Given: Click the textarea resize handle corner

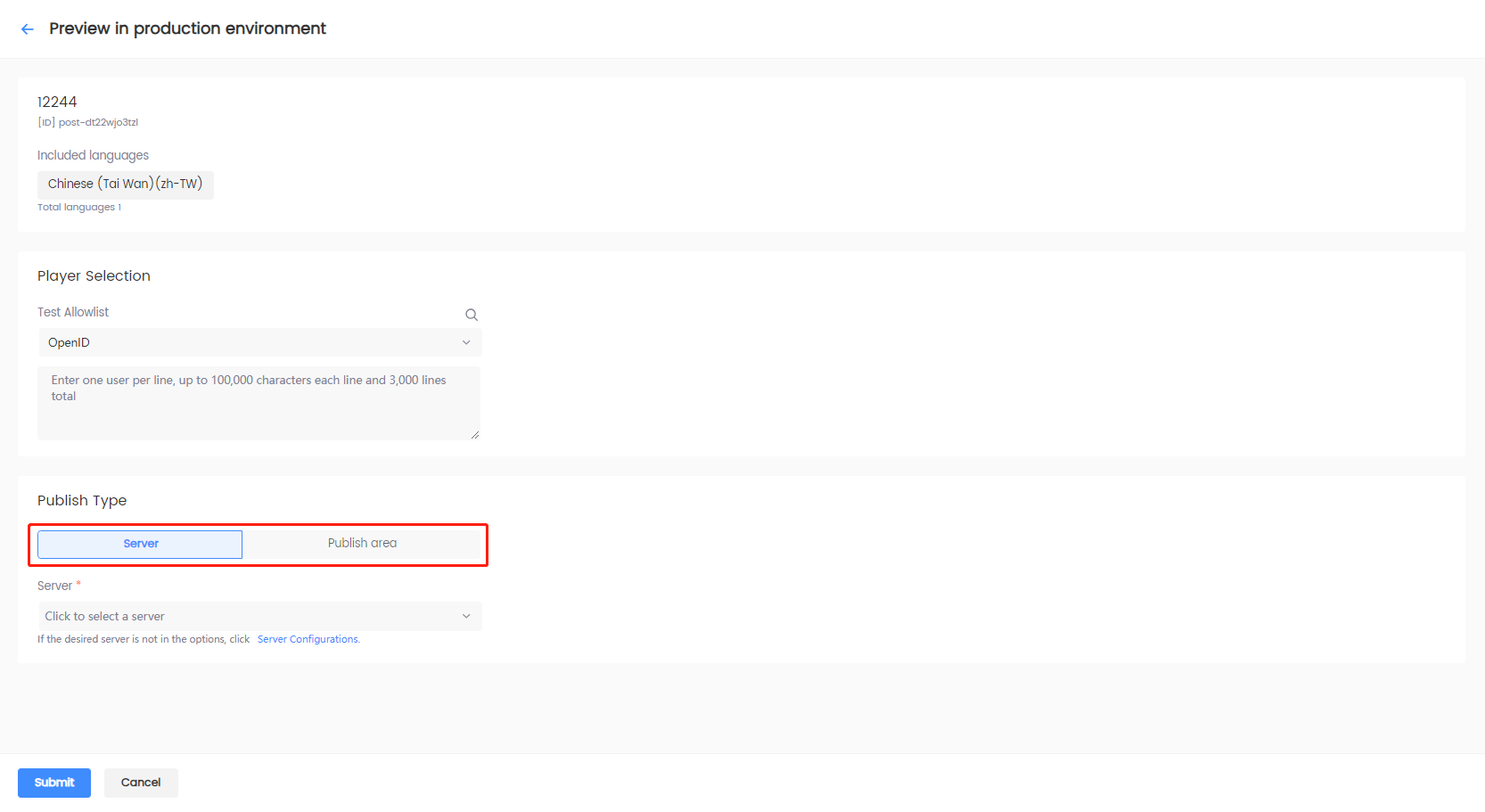Looking at the screenshot, I should click(475, 435).
